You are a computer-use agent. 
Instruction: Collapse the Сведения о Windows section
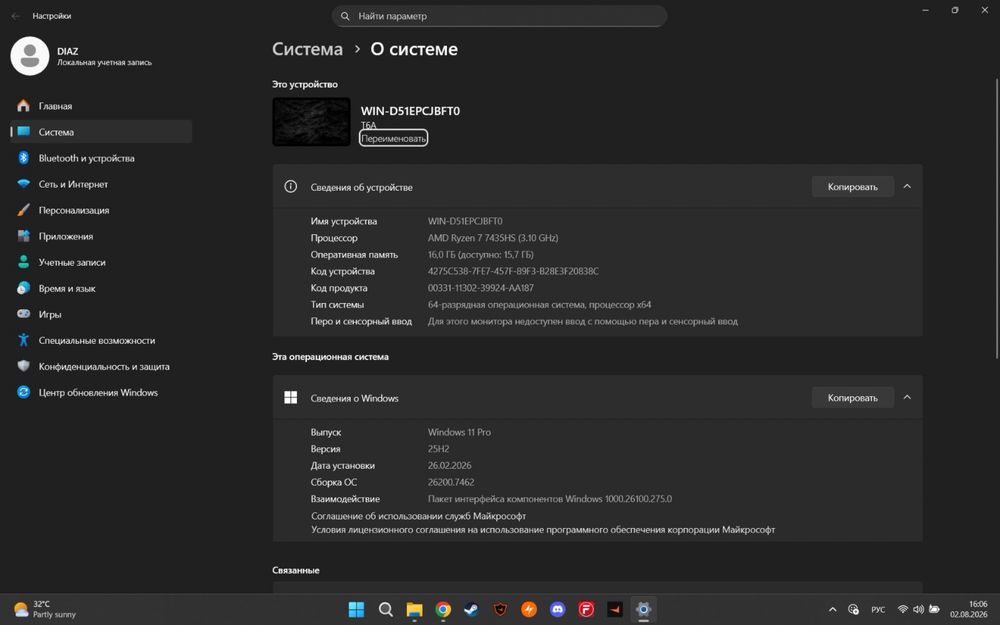[907, 398]
